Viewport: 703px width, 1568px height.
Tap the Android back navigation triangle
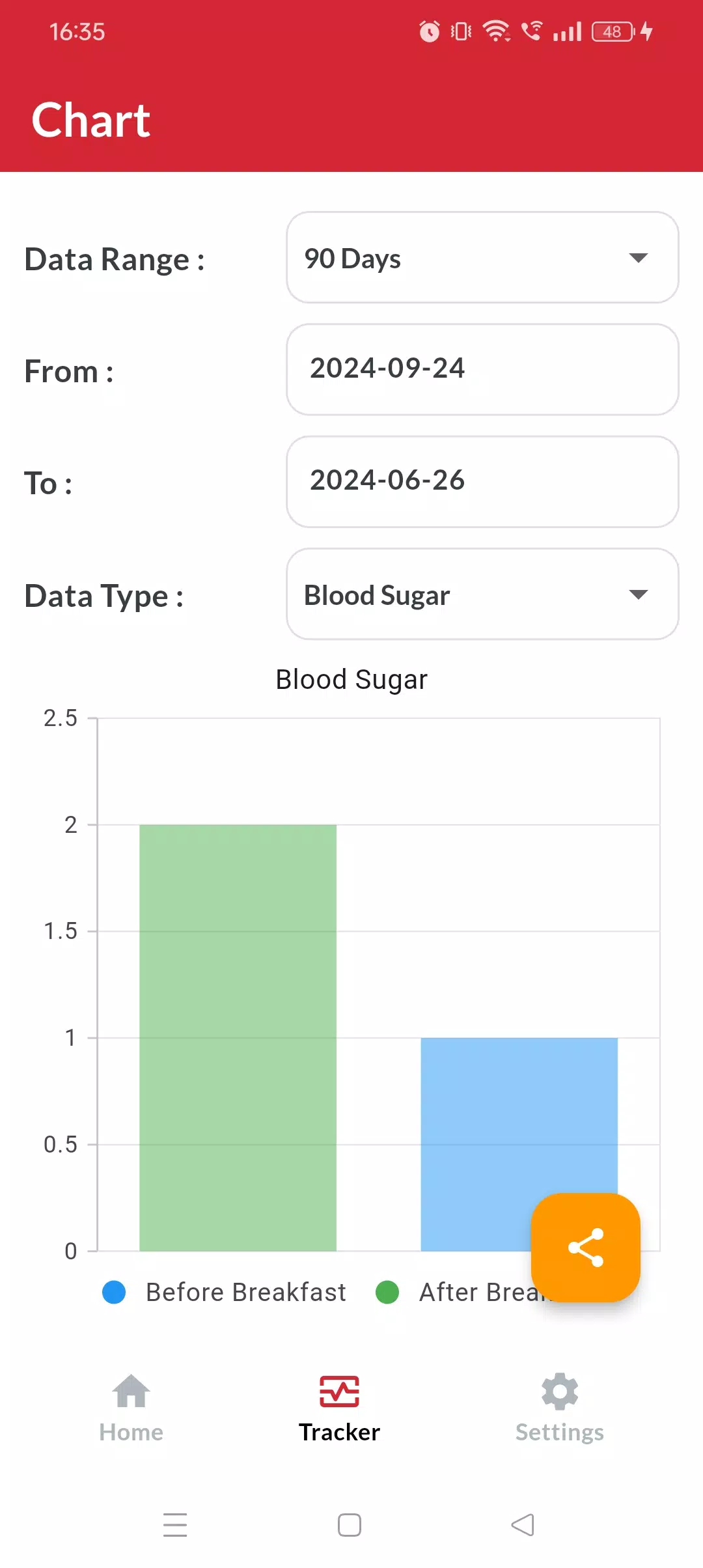[x=523, y=1525]
